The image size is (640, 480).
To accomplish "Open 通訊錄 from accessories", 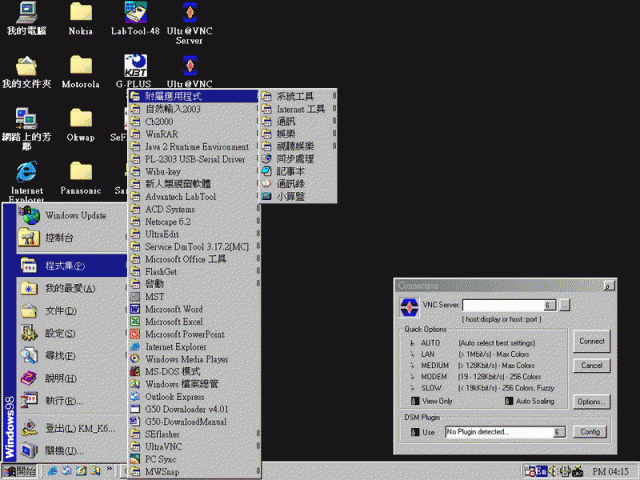I will pos(298,184).
